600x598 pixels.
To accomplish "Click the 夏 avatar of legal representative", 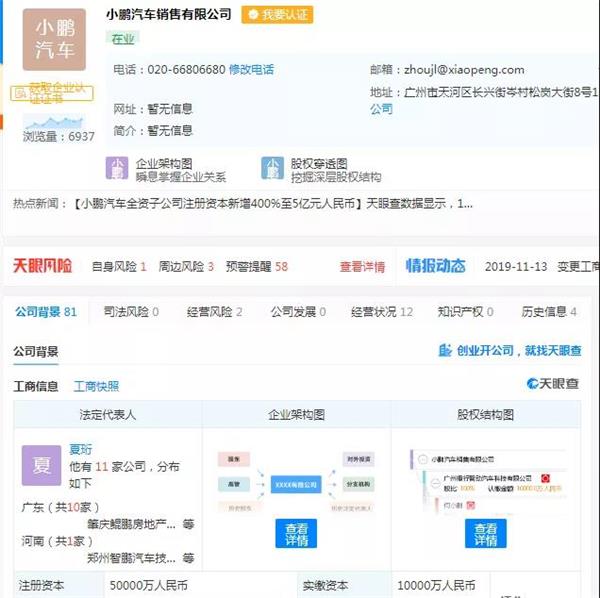I will (41, 466).
